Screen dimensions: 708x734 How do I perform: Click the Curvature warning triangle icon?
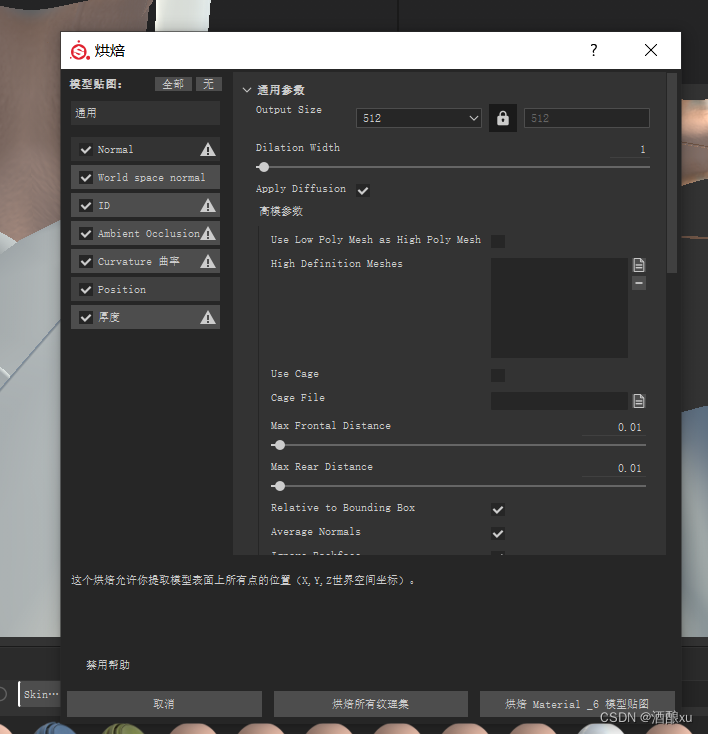pyautogui.click(x=207, y=262)
